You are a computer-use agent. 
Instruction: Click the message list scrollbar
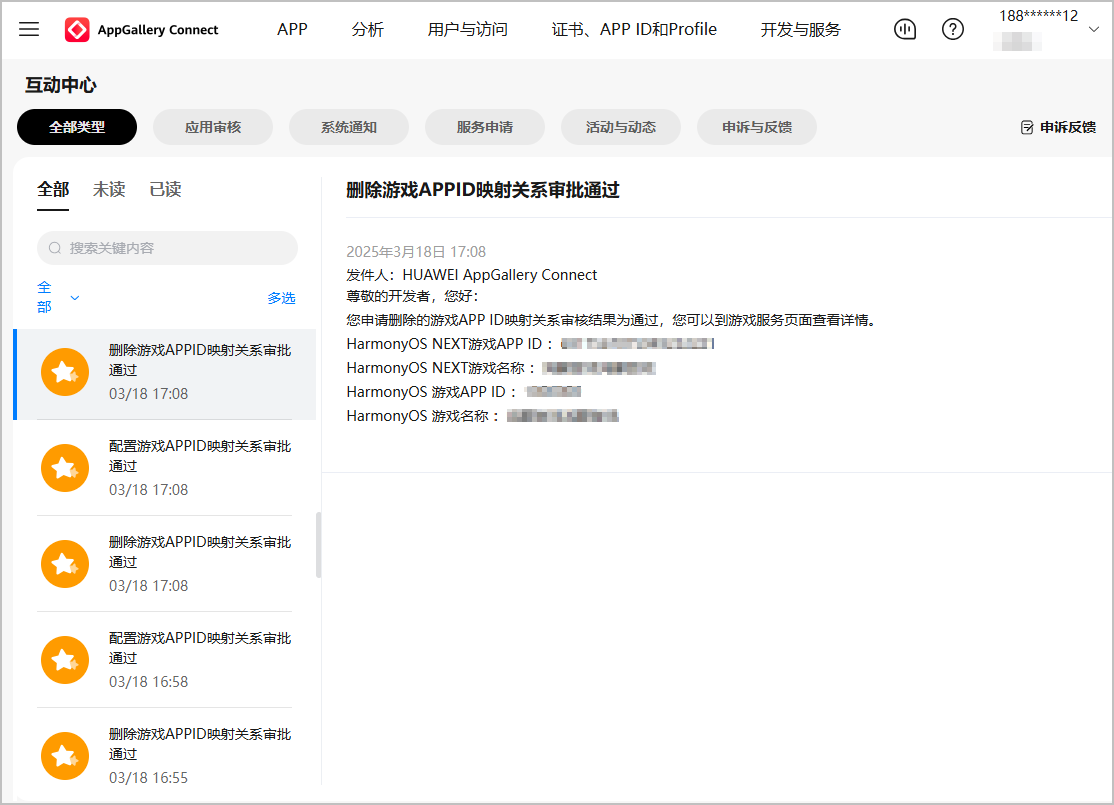(319, 545)
